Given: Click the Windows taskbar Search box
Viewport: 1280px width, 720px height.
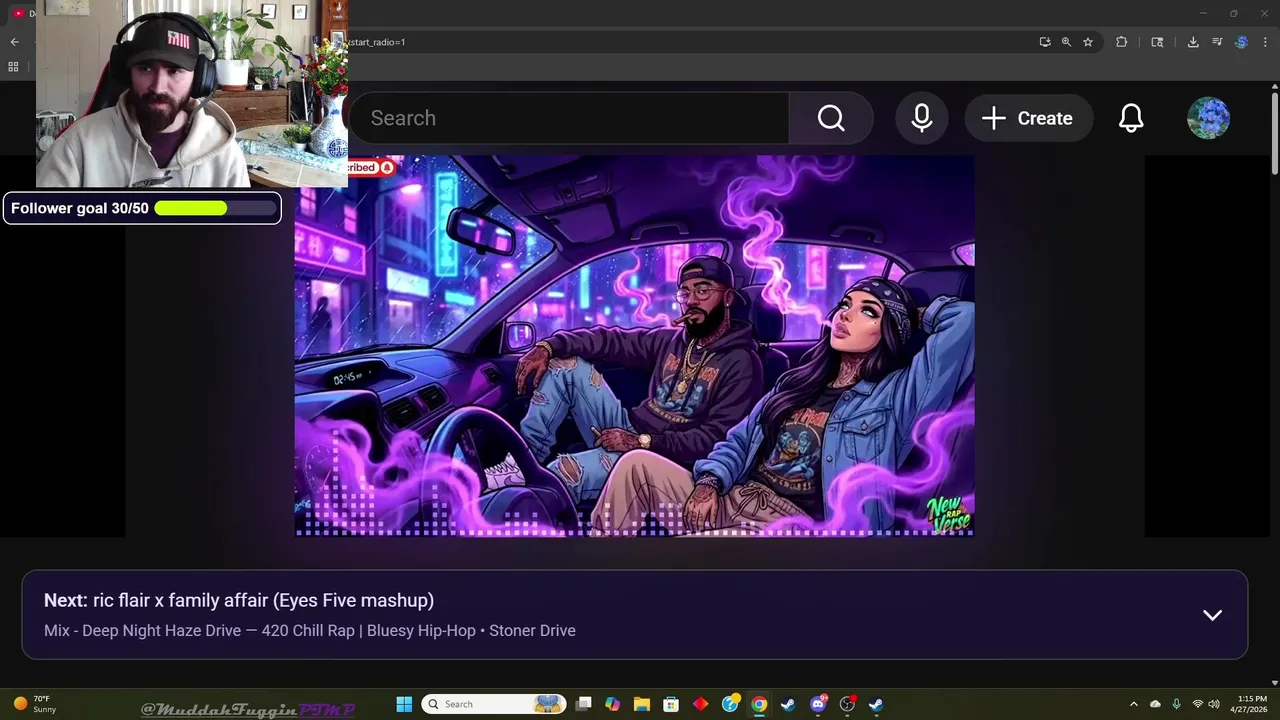Looking at the screenshot, I should [x=494, y=704].
